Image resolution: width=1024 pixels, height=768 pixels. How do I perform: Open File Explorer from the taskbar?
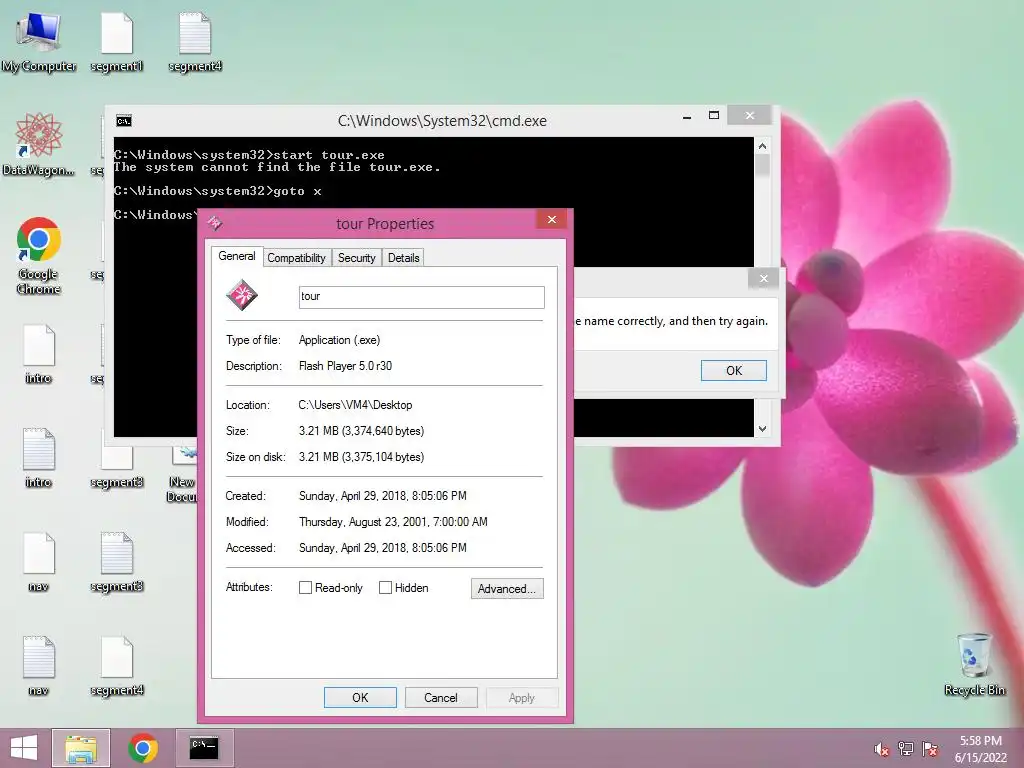coord(81,748)
